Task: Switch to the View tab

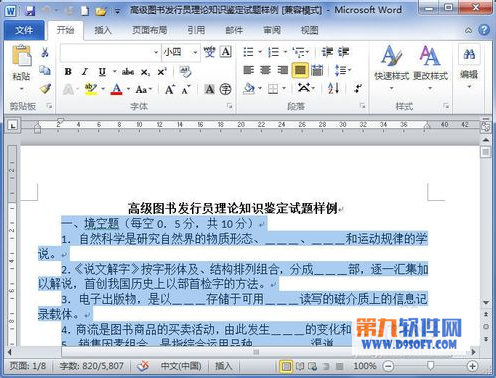Action: pyautogui.click(x=310, y=30)
